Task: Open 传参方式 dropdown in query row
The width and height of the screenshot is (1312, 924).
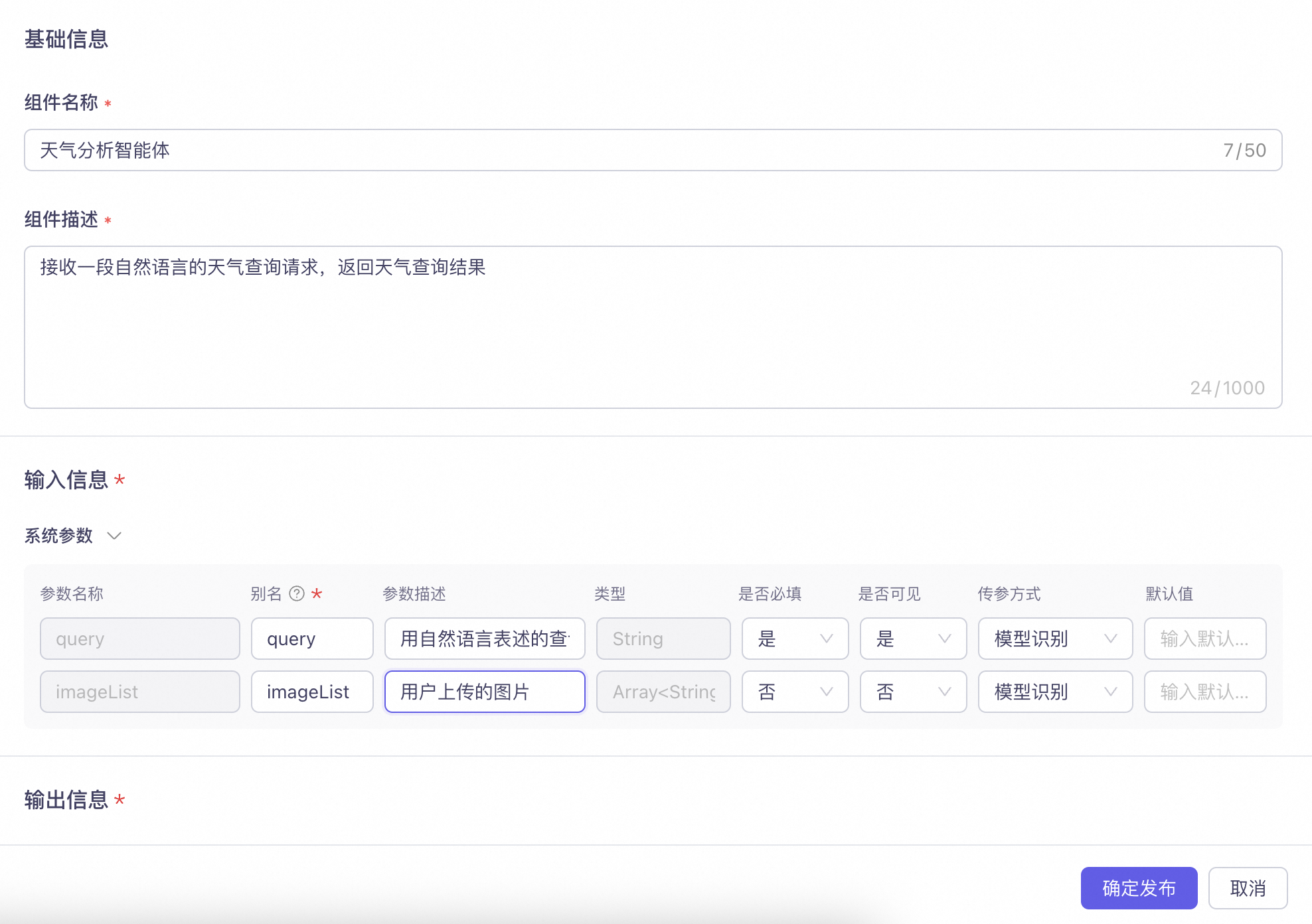Action: [x=1055, y=639]
